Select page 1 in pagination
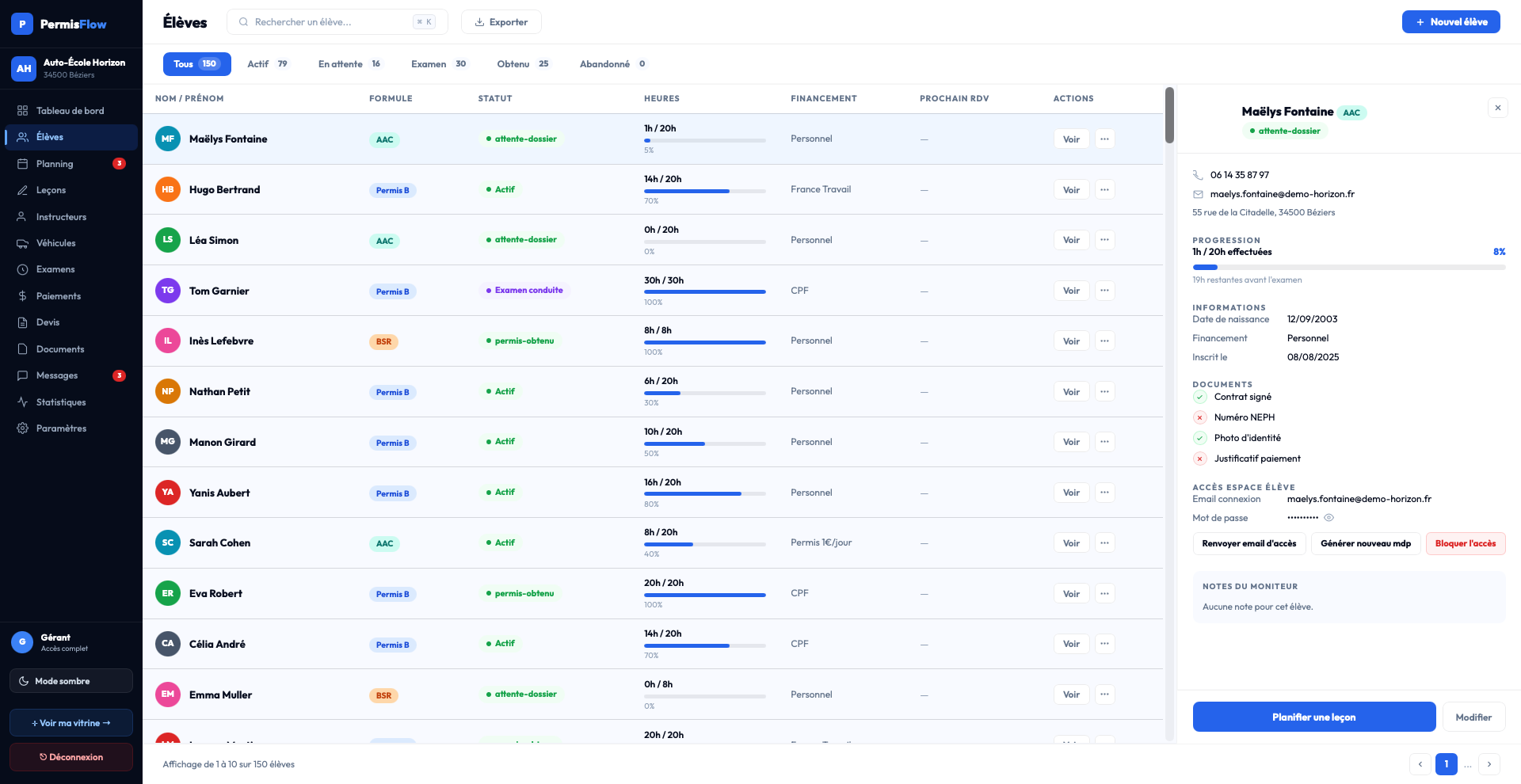 [1447, 764]
